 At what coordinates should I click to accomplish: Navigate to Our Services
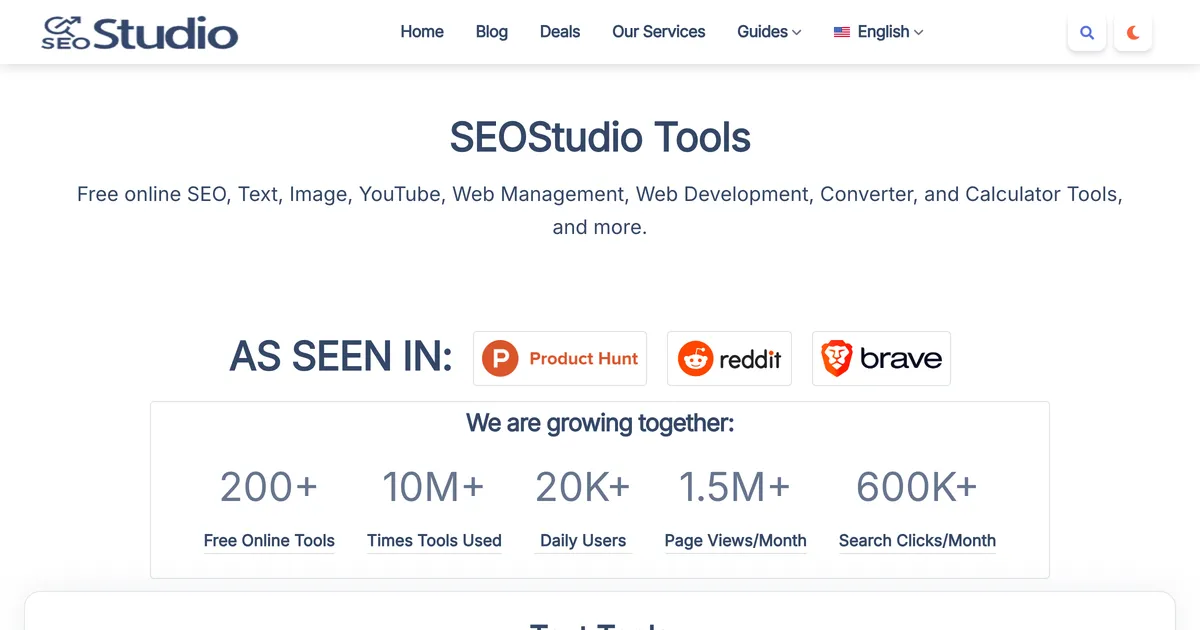658,31
